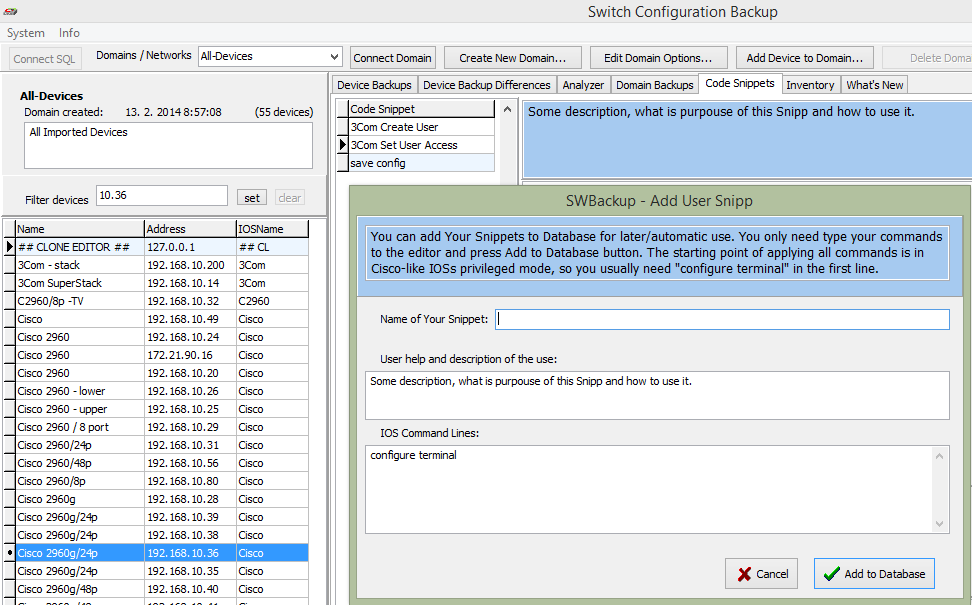Click Add Device to Domain... button

pos(805,58)
